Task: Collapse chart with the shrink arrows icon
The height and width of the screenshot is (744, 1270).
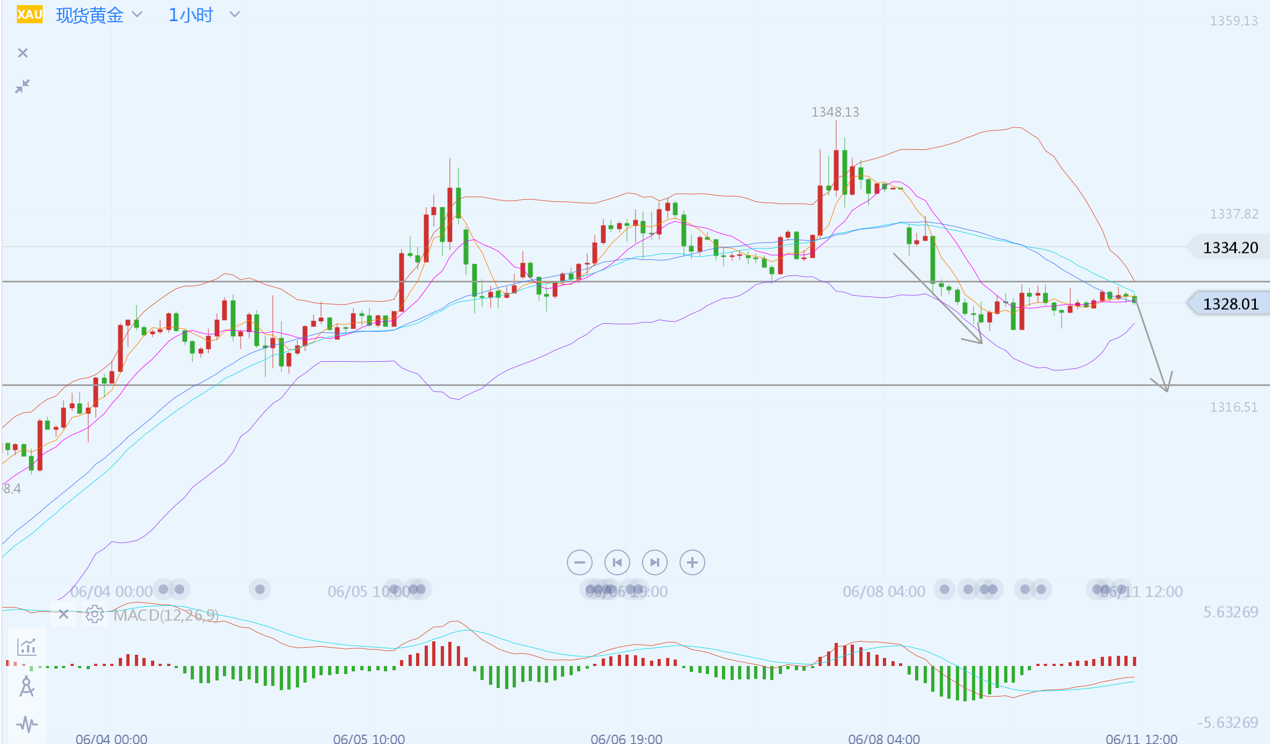Action: pos(22,87)
